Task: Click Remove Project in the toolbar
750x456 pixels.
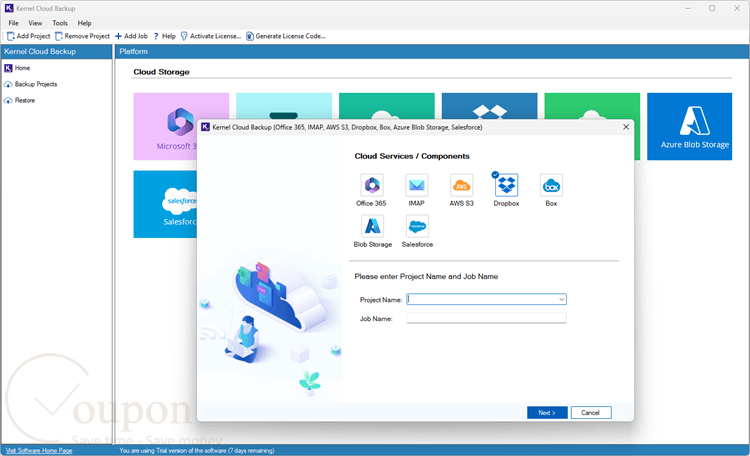Action: [x=82, y=36]
